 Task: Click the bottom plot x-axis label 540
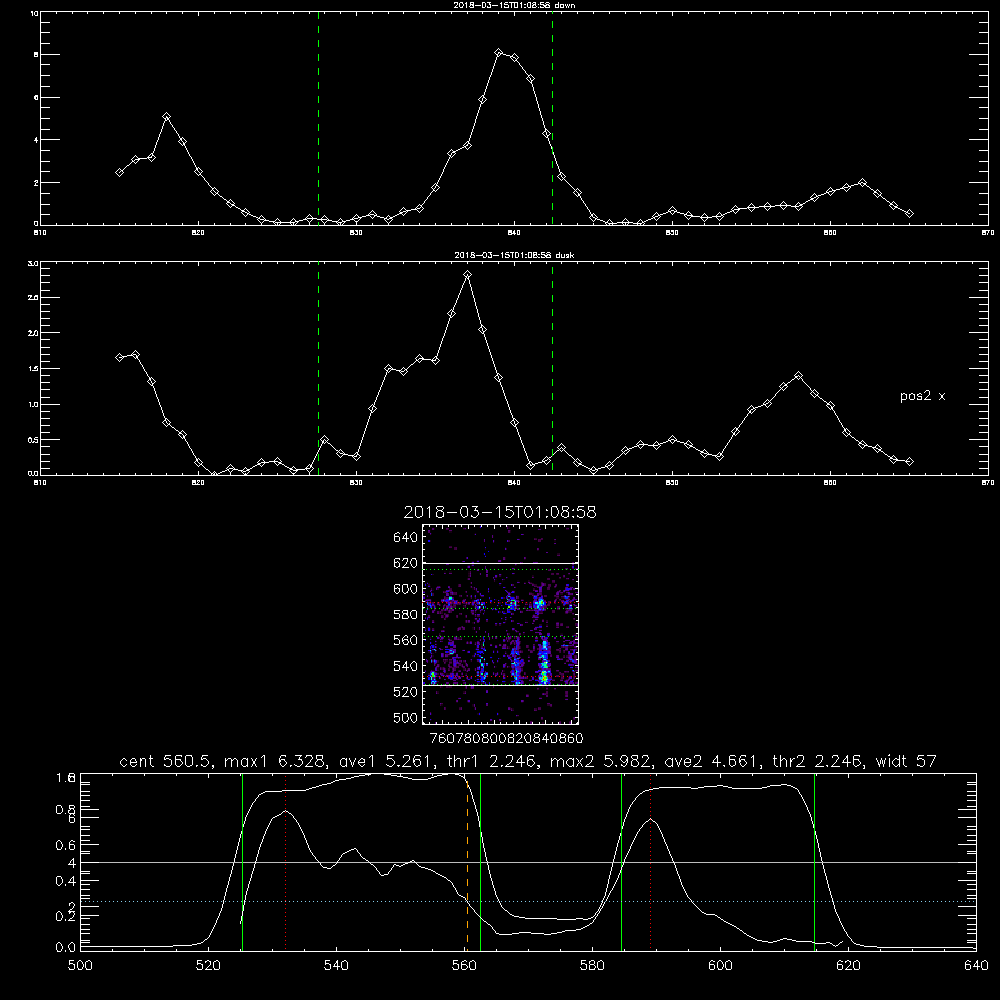point(336,966)
